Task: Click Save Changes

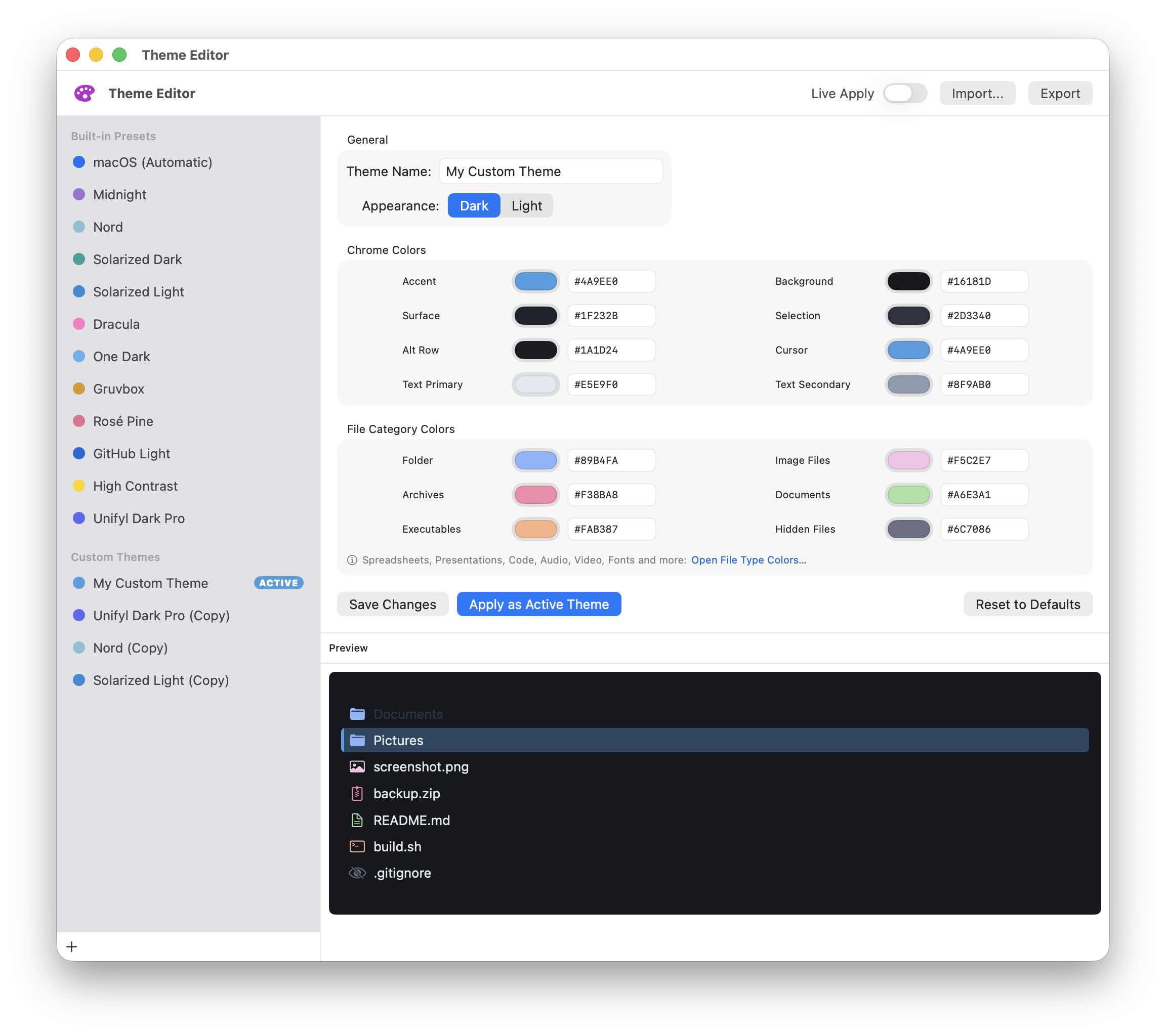Action: (x=393, y=604)
